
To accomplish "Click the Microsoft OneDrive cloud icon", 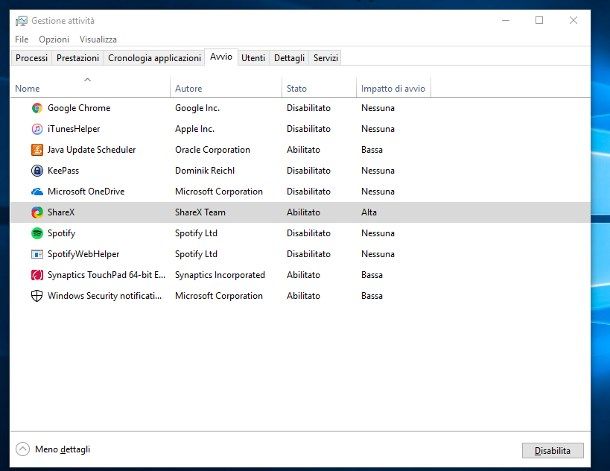I will [x=37, y=192].
